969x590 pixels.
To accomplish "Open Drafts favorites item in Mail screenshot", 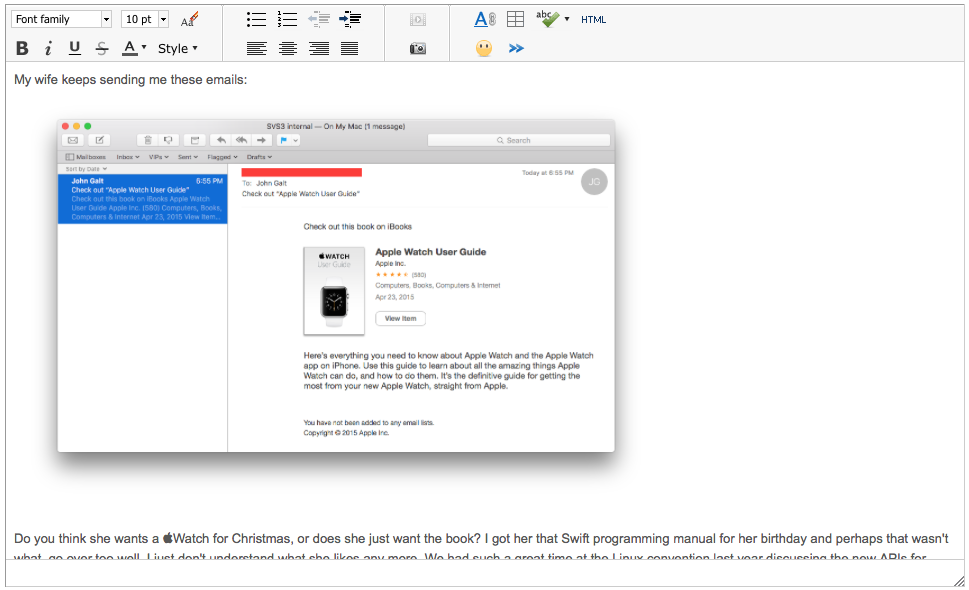I will 260,157.
